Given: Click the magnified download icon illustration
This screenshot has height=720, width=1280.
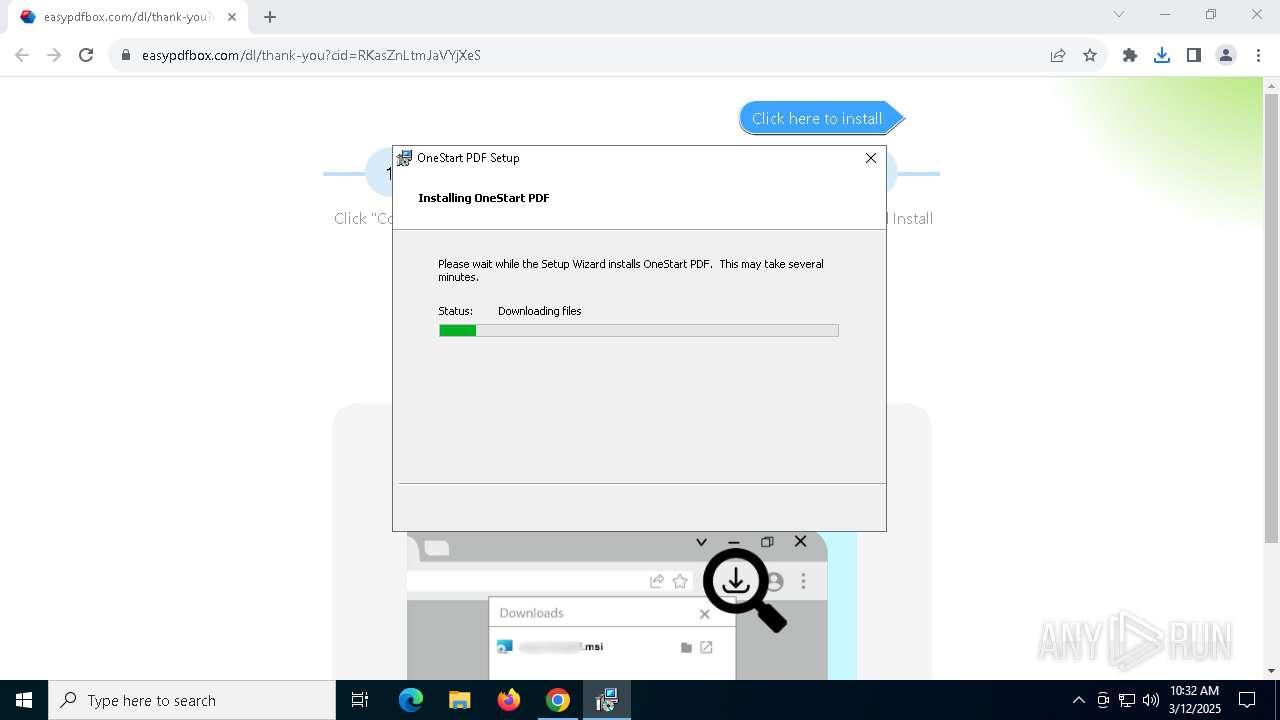Looking at the screenshot, I should [x=744, y=589].
